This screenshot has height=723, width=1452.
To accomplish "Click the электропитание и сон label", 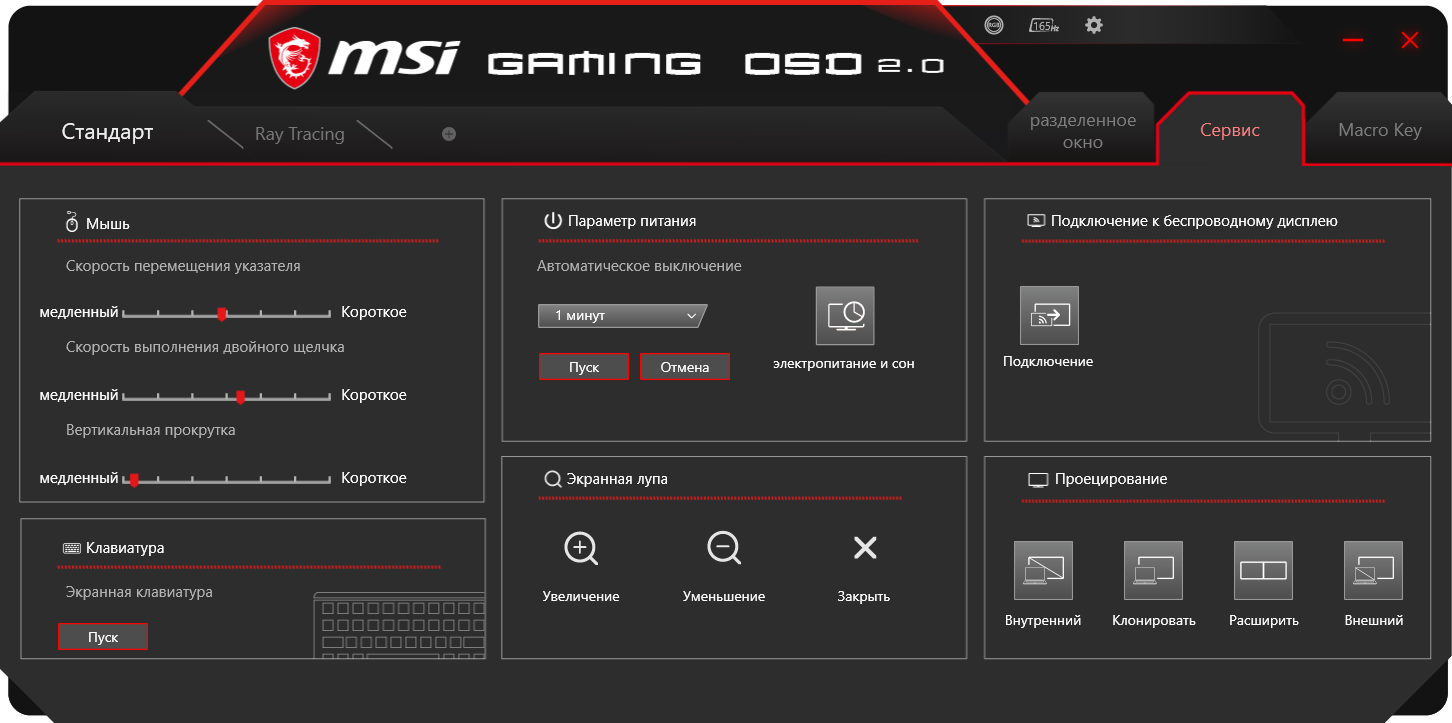I will pos(844,363).
